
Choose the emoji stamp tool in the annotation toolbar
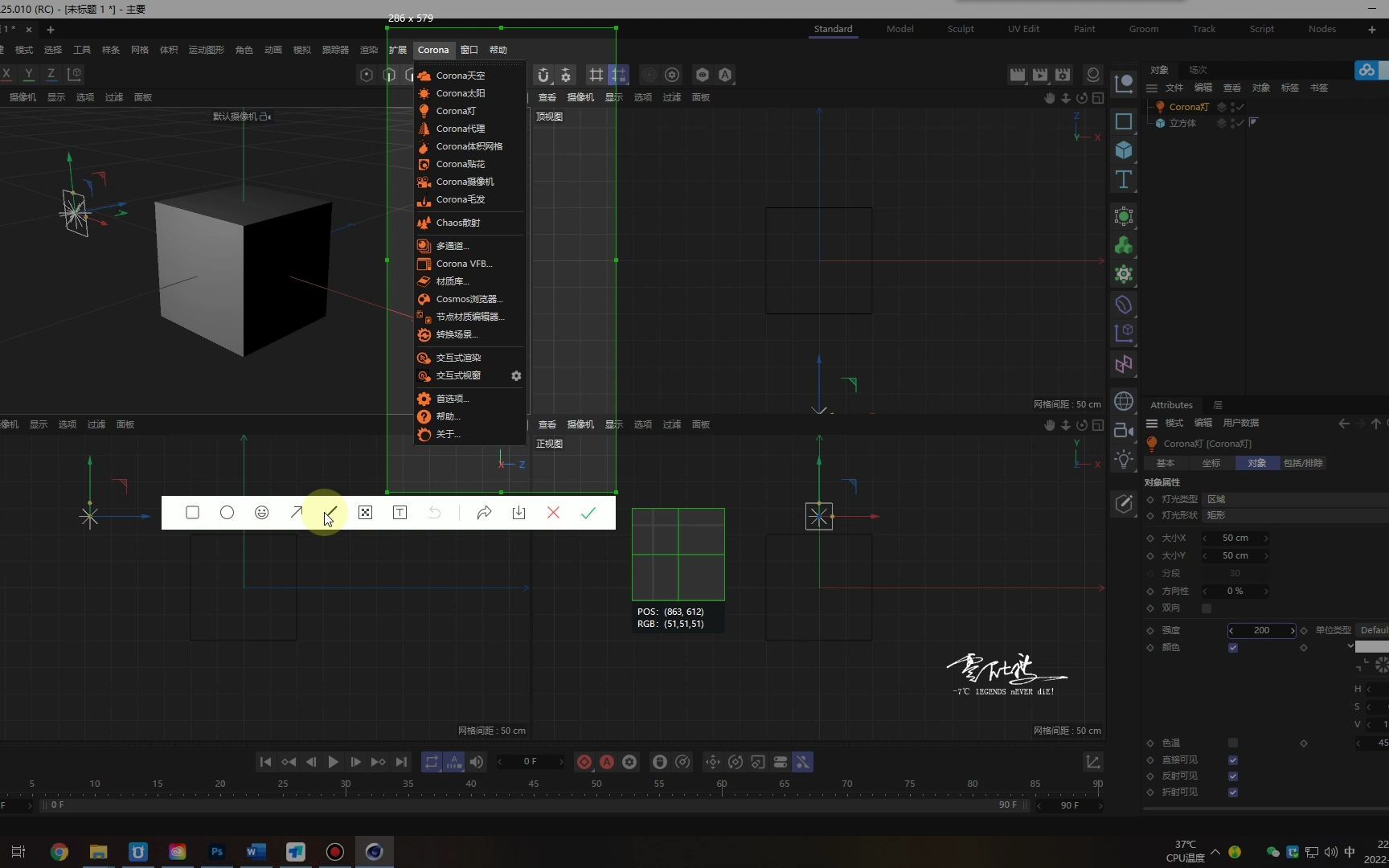point(261,513)
